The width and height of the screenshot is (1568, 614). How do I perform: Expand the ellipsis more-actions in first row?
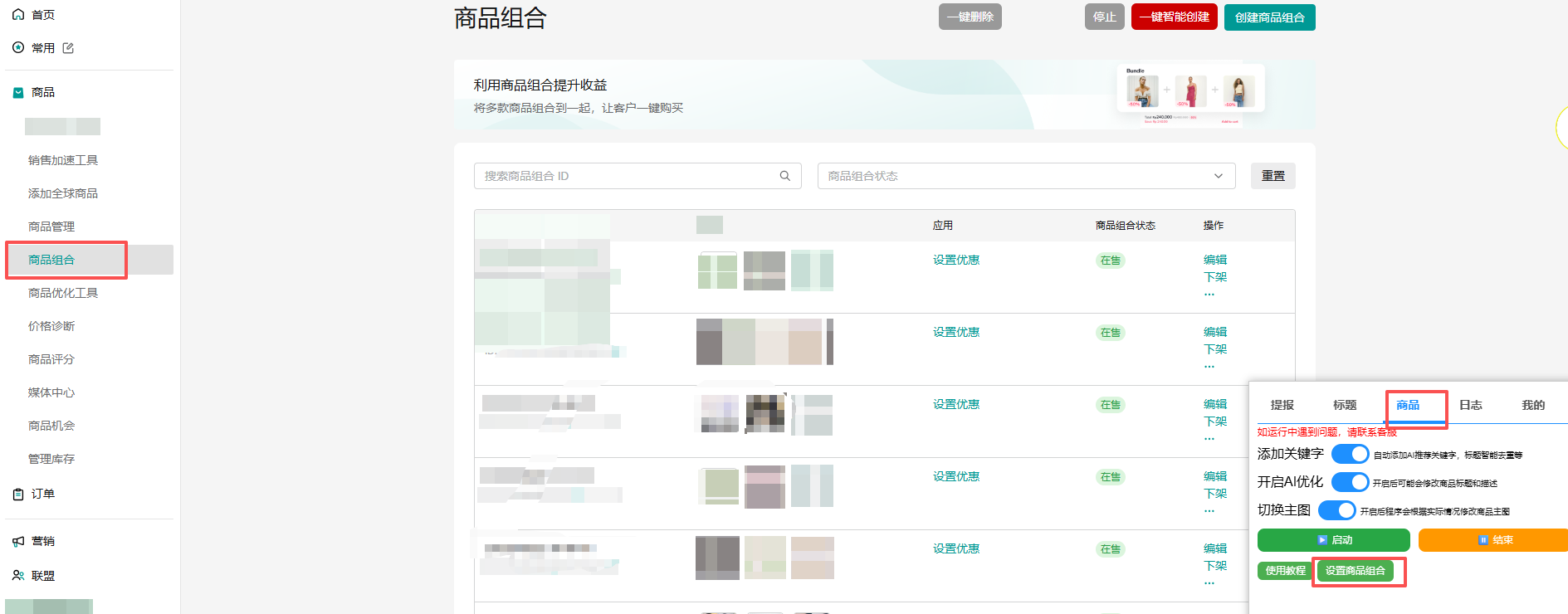pyautogui.click(x=1209, y=295)
